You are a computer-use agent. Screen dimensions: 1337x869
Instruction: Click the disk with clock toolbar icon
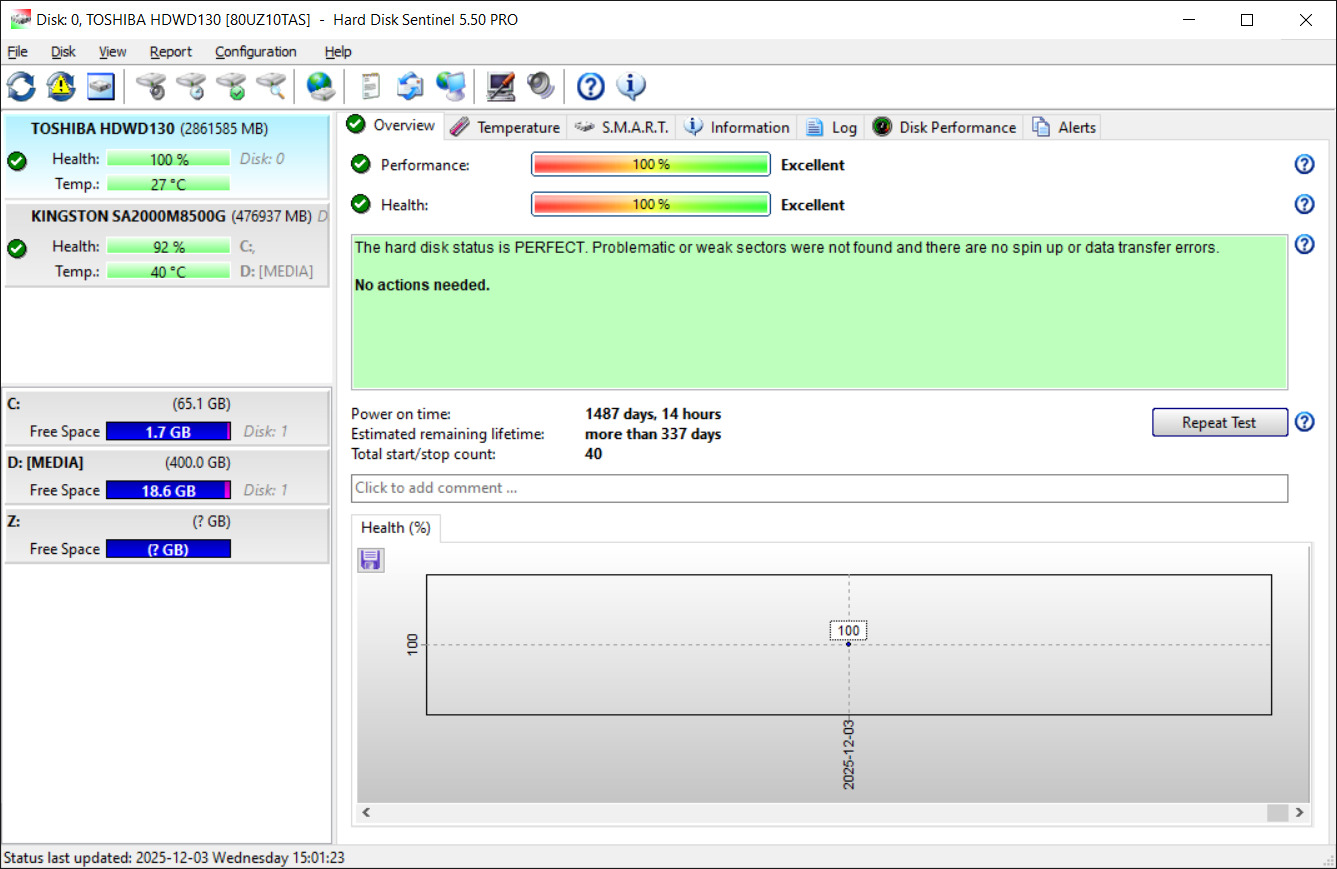(191, 87)
